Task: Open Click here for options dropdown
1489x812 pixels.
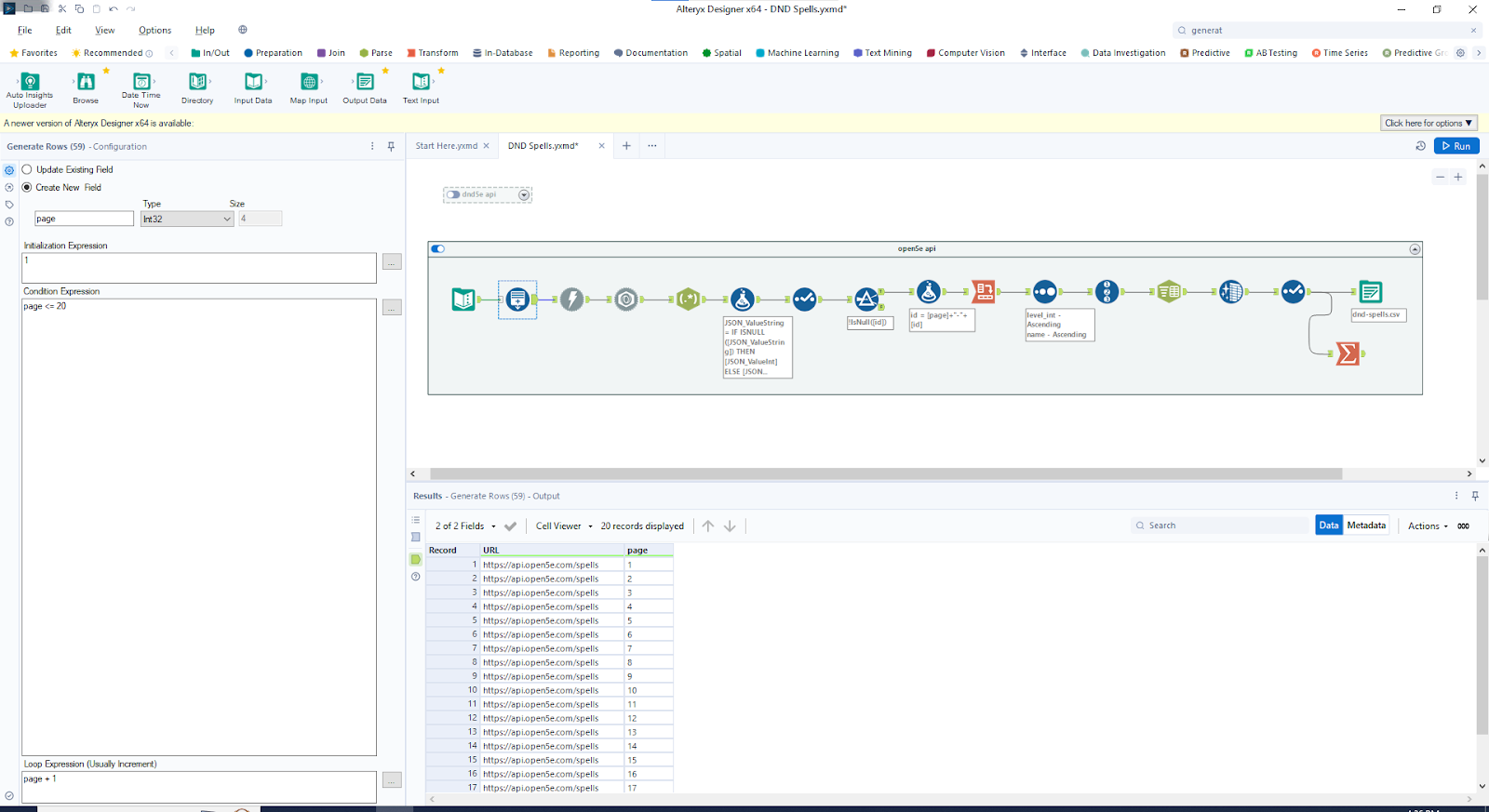Action: click(x=1429, y=123)
